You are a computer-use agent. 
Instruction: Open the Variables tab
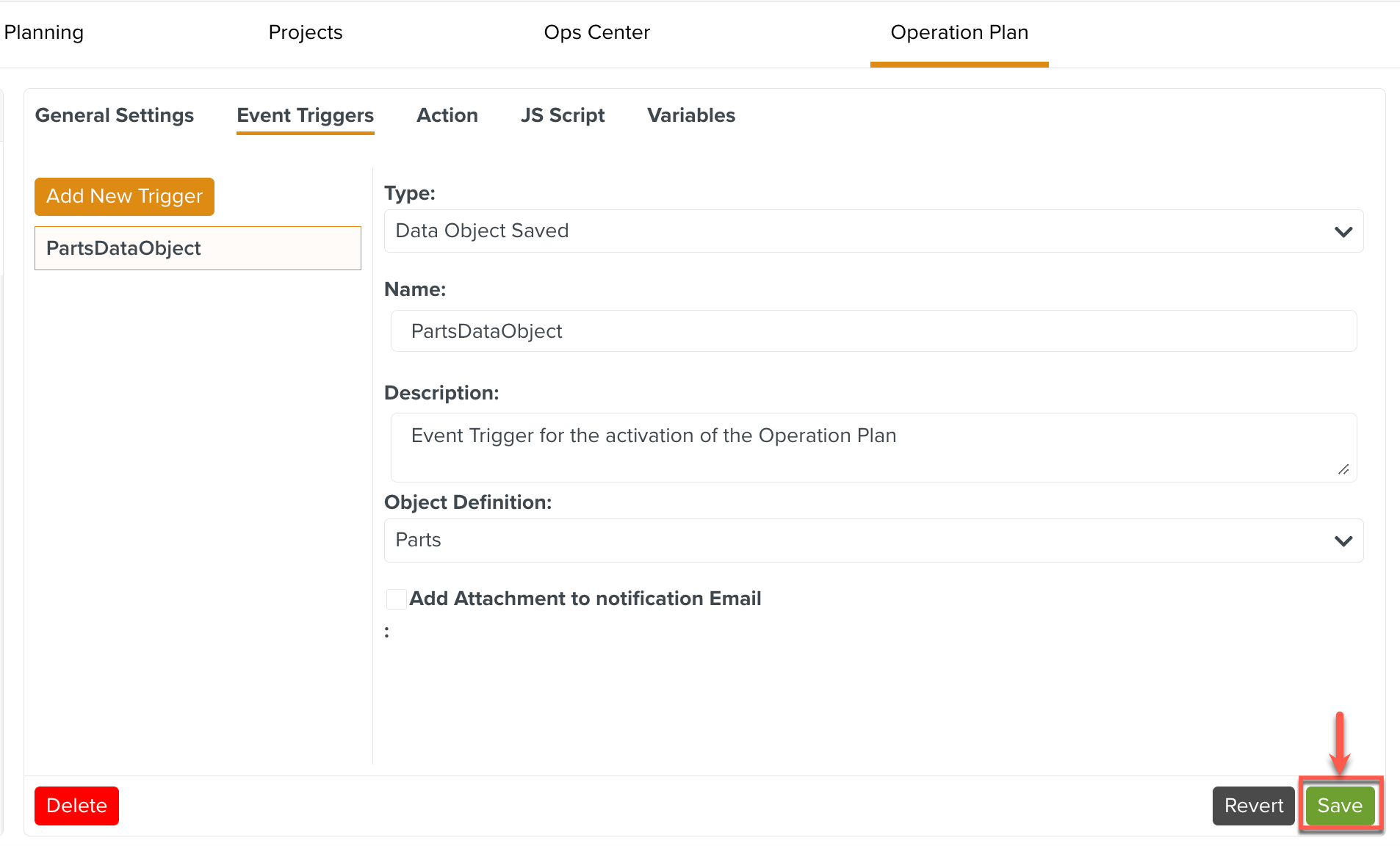[690, 115]
